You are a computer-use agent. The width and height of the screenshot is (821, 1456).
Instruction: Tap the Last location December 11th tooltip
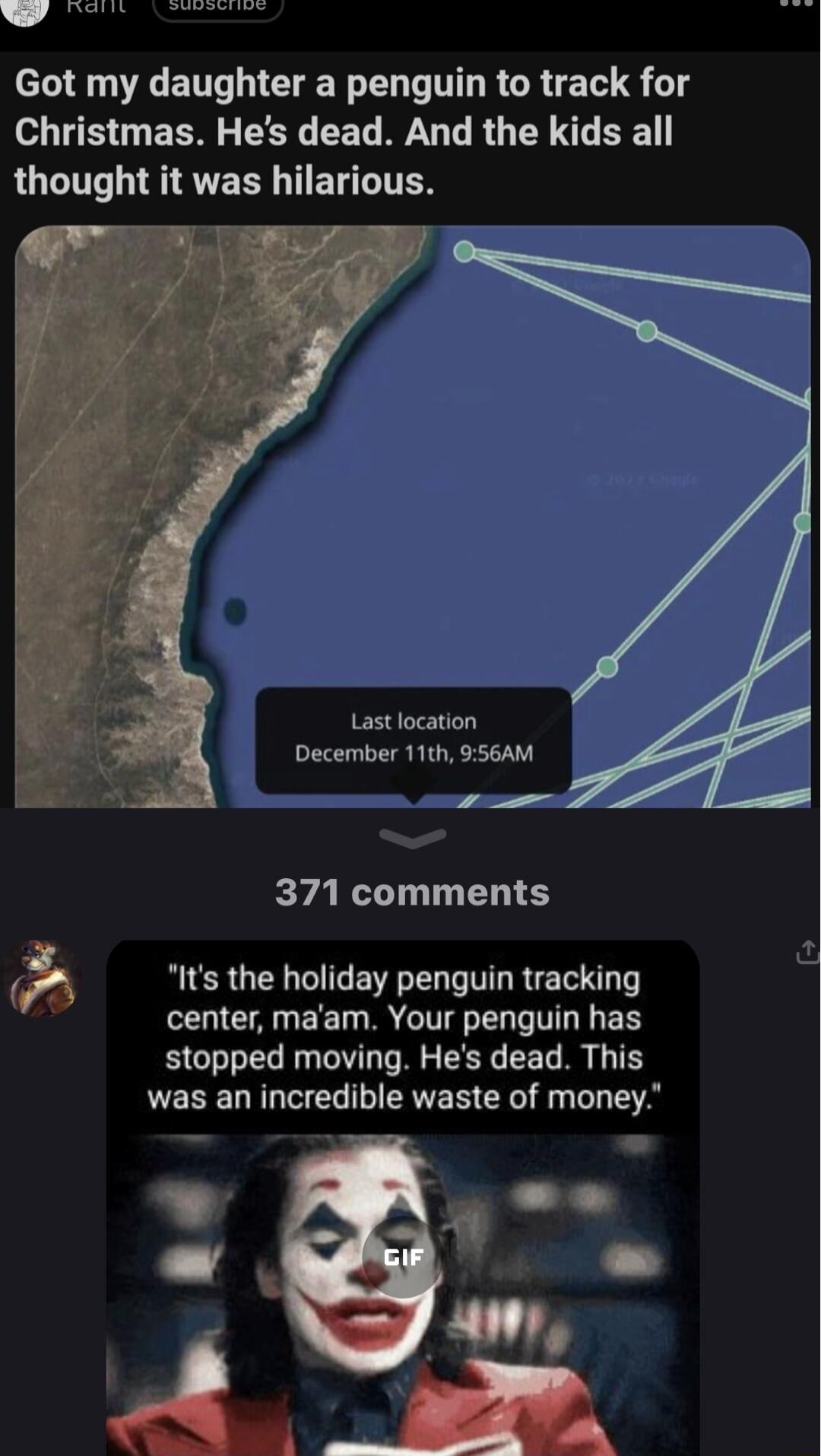(413, 741)
